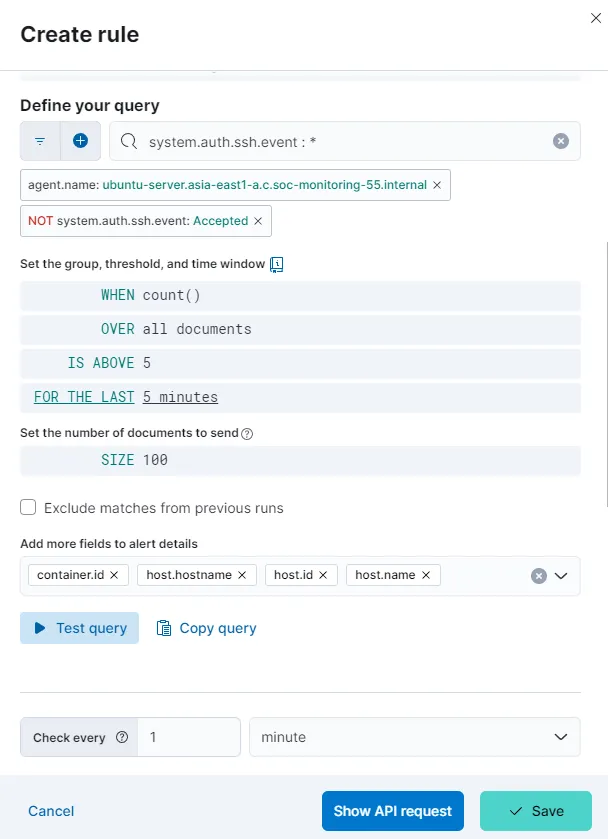Run Test query
The width and height of the screenshot is (608, 839).
[79, 628]
